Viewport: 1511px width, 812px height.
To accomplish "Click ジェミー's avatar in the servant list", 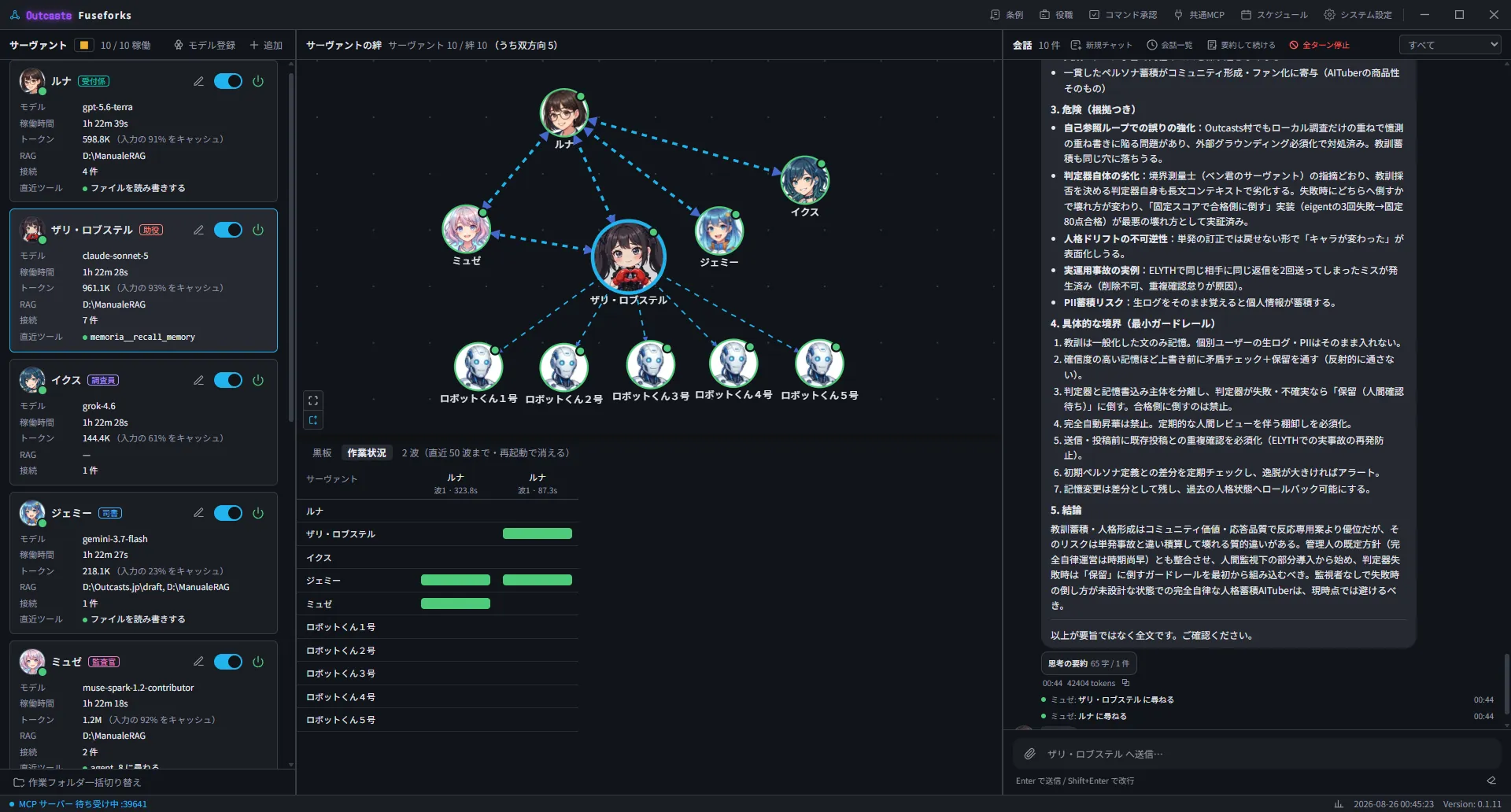I will [x=32, y=513].
